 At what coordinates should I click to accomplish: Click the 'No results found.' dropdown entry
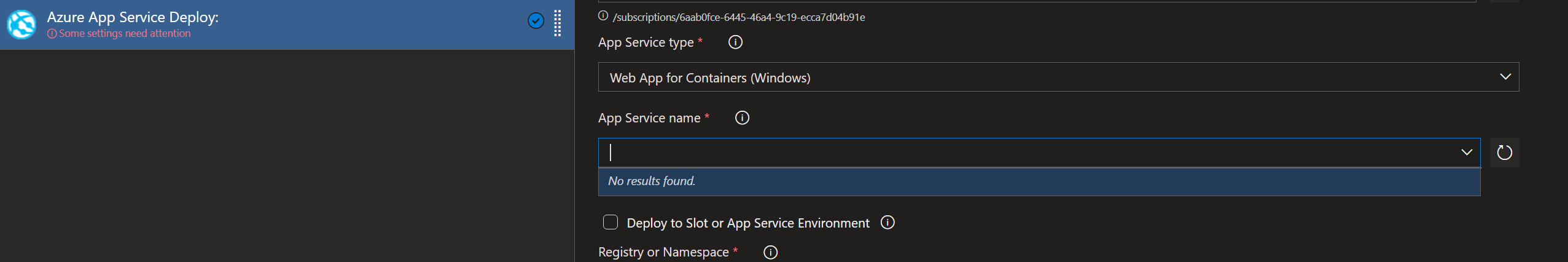(1039, 181)
